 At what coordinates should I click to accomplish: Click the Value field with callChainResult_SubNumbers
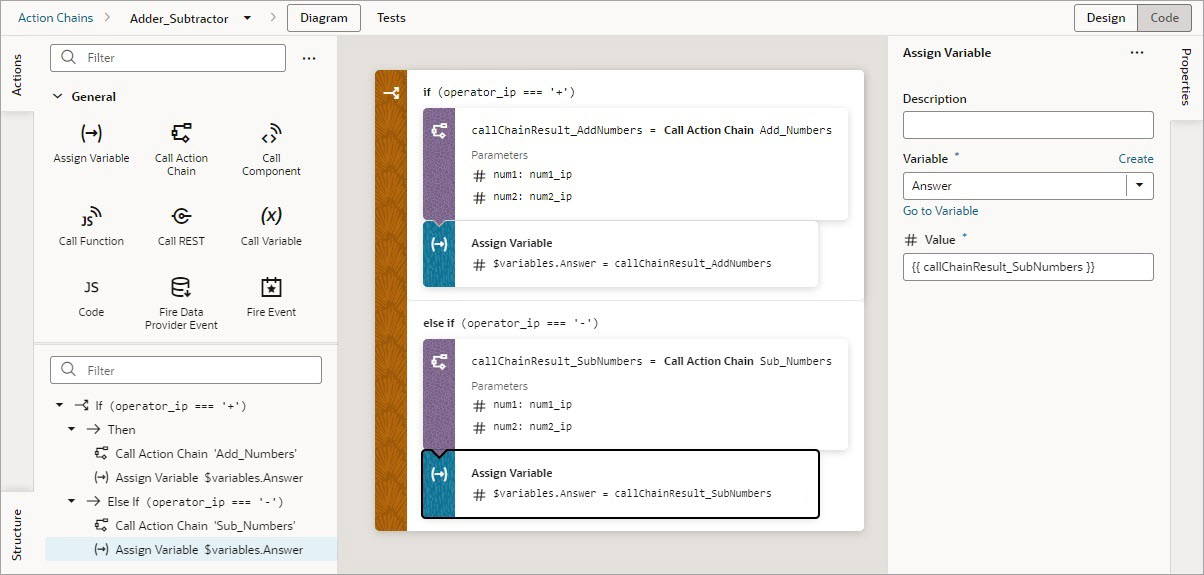click(x=1028, y=267)
